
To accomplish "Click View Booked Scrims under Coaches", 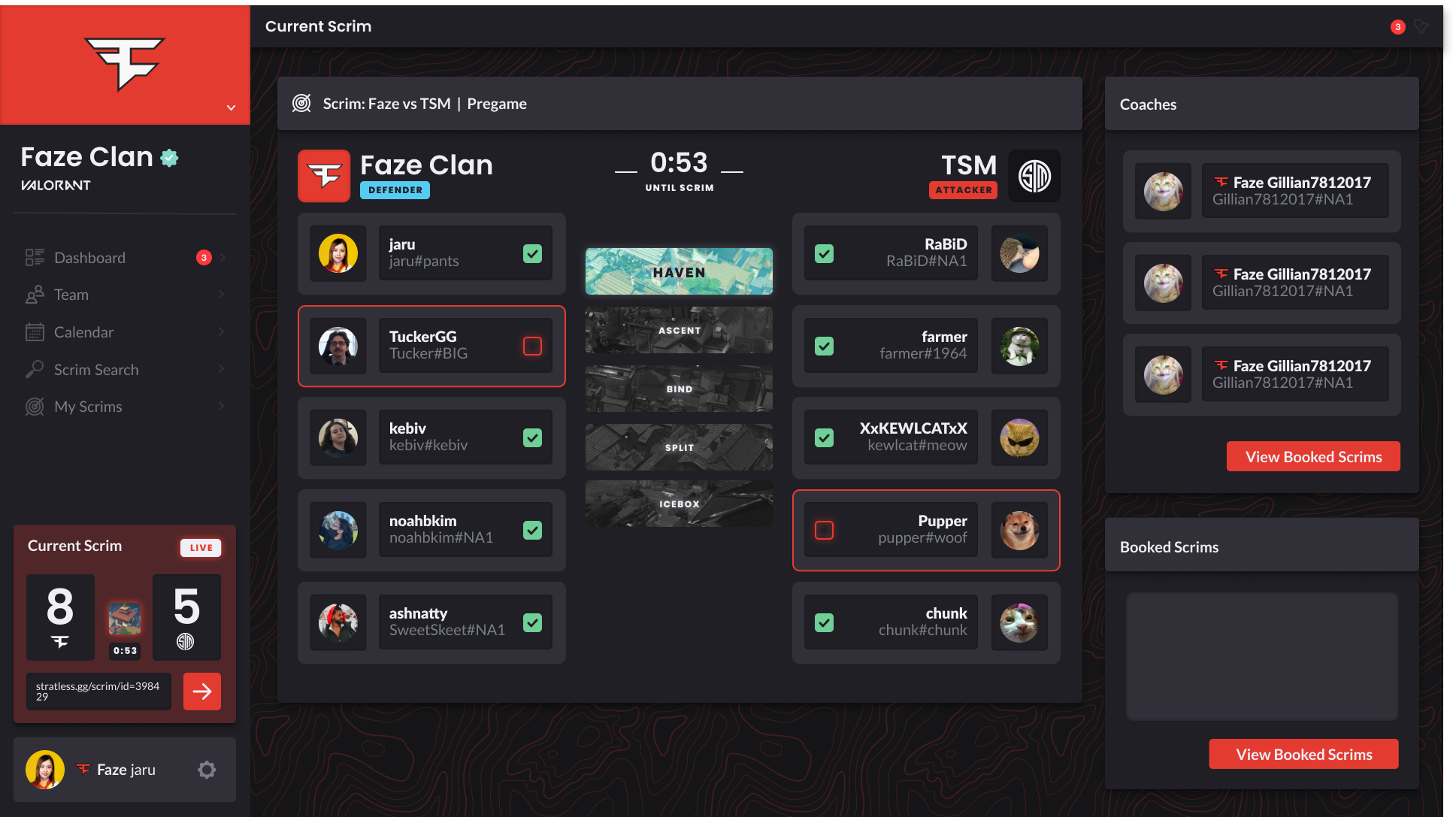I will pos(1313,456).
